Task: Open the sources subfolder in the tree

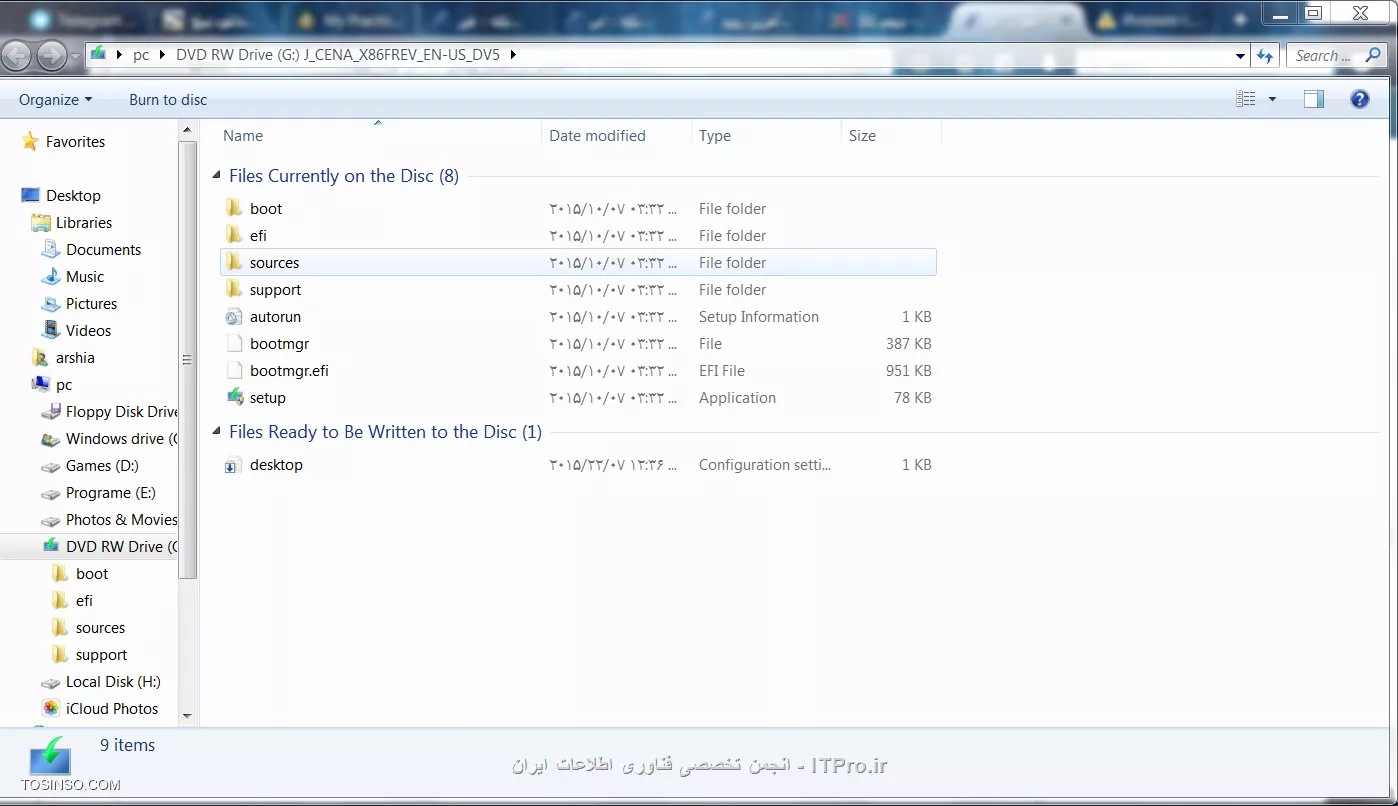Action: [100, 628]
